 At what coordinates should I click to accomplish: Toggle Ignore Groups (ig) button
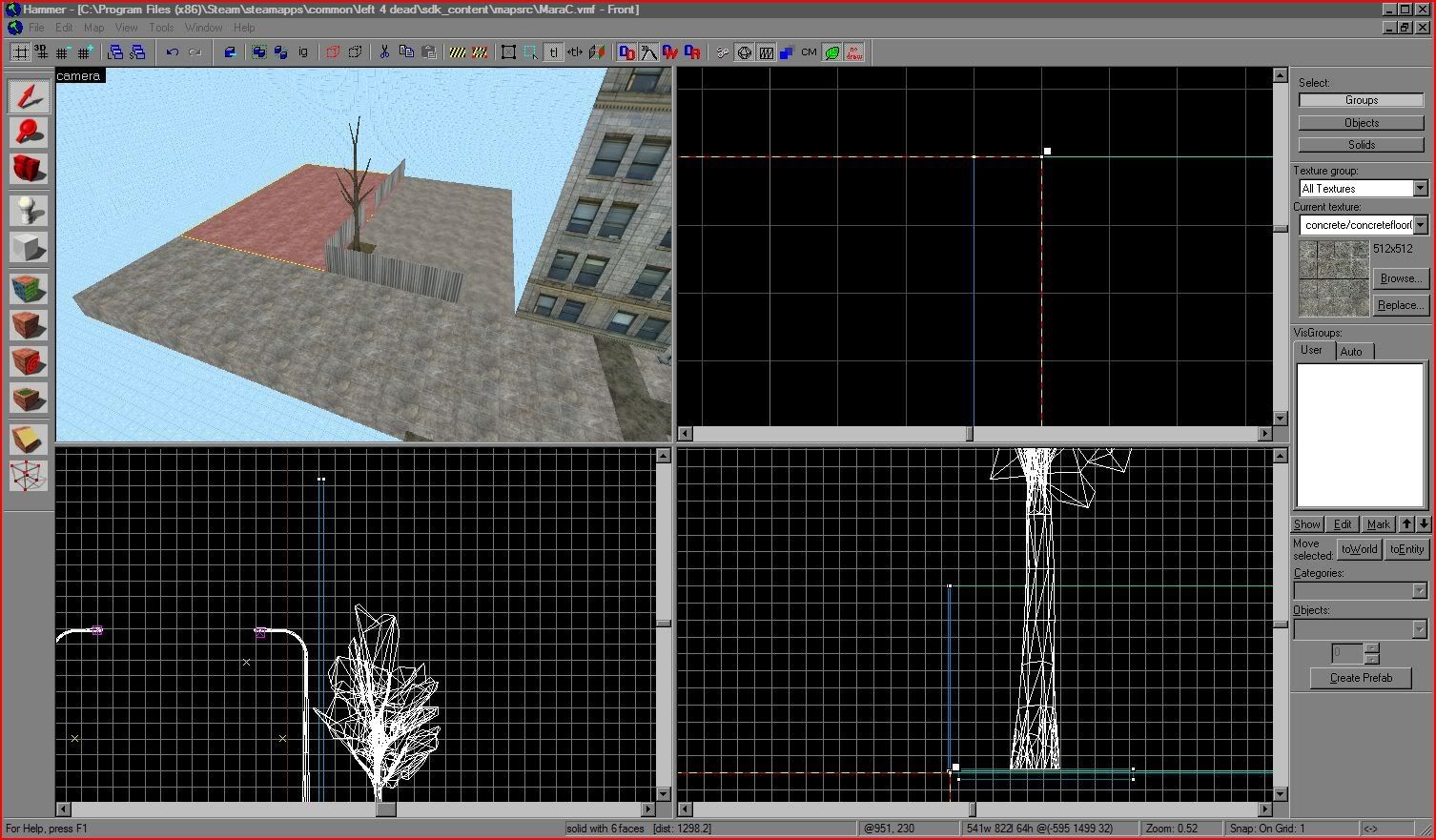[x=303, y=52]
